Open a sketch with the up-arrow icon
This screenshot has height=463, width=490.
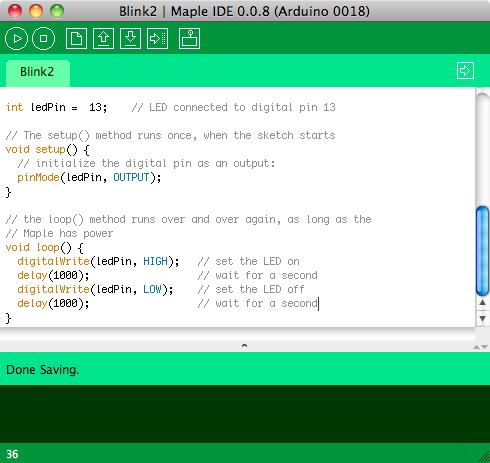[103, 39]
